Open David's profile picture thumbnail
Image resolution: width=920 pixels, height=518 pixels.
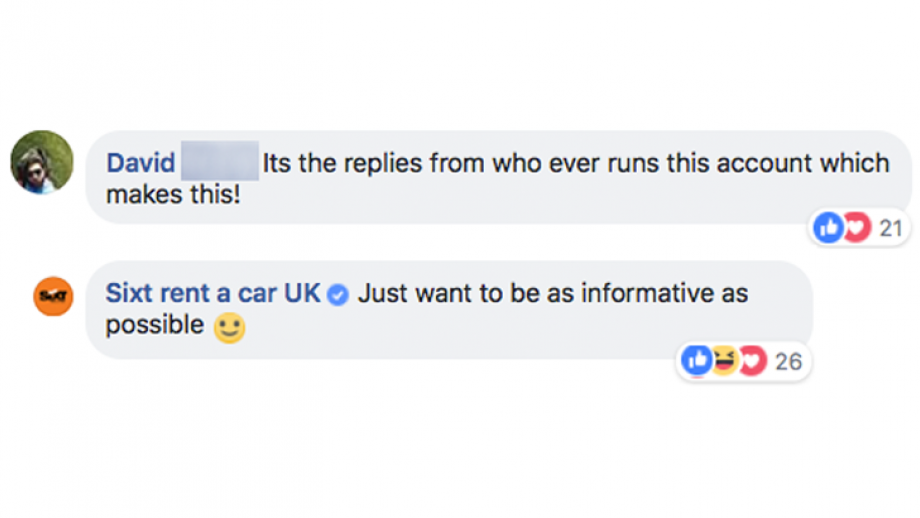[x=42, y=162]
